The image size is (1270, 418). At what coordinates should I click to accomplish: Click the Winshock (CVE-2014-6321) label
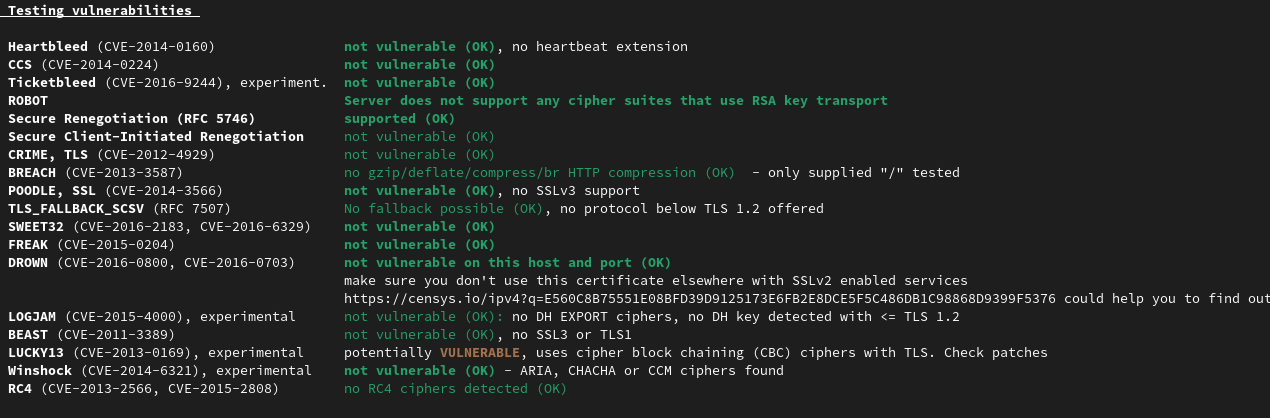click(x=155, y=371)
